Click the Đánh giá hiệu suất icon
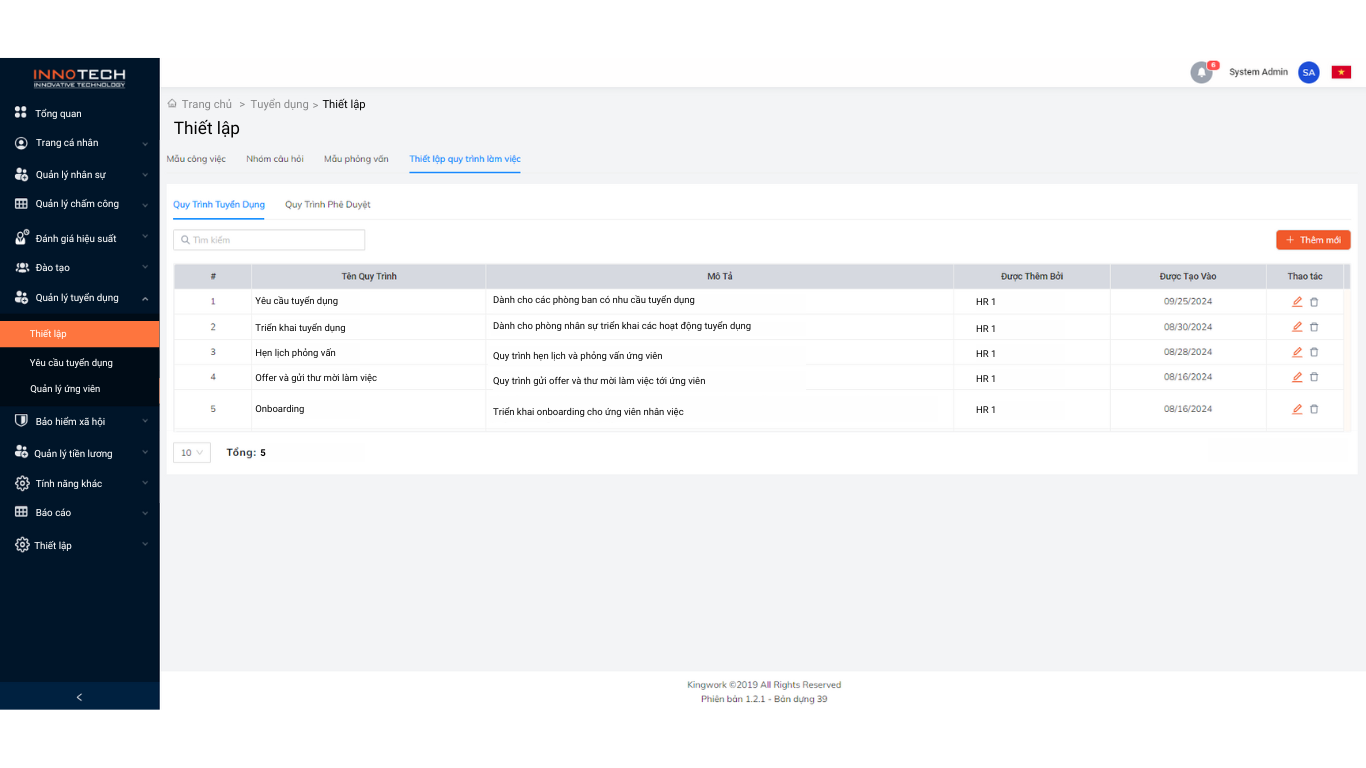1366x768 pixels. point(21,238)
